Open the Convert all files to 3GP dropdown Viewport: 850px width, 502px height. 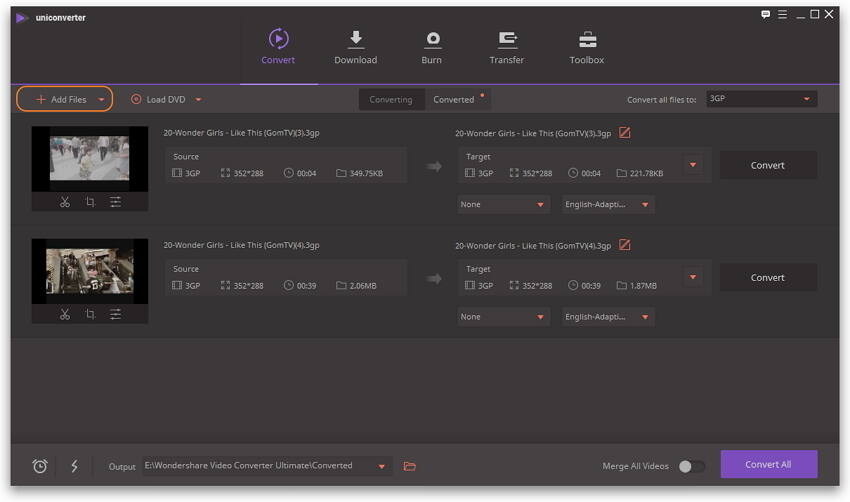(762, 99)
